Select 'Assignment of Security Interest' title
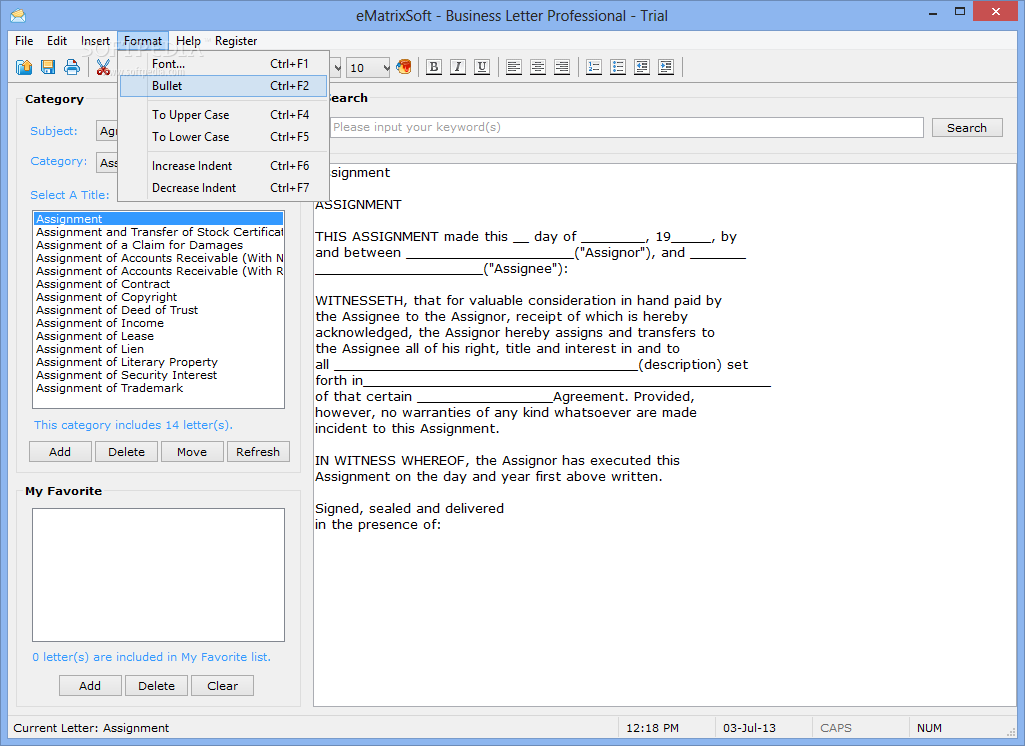1025x746 pixels. pyautogui.click(x=159, y=375)
